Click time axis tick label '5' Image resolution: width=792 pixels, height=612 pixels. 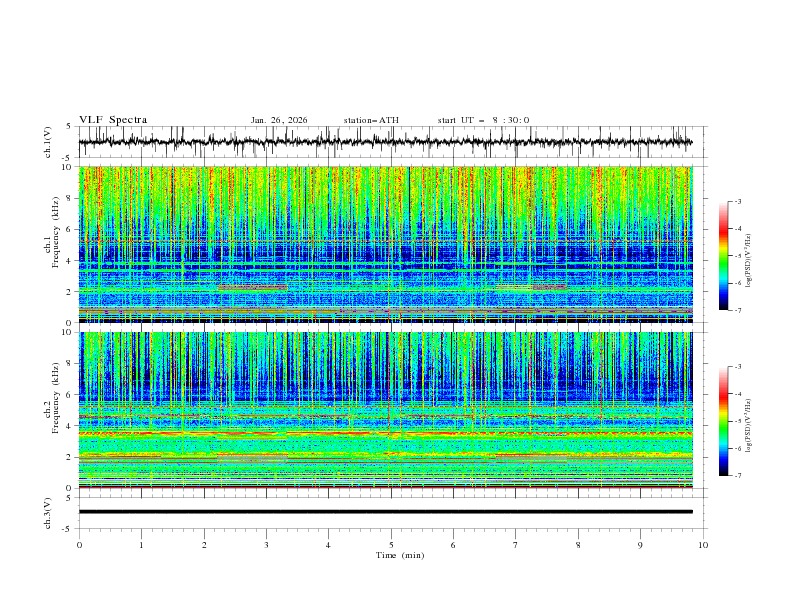(x=391, y=545)
